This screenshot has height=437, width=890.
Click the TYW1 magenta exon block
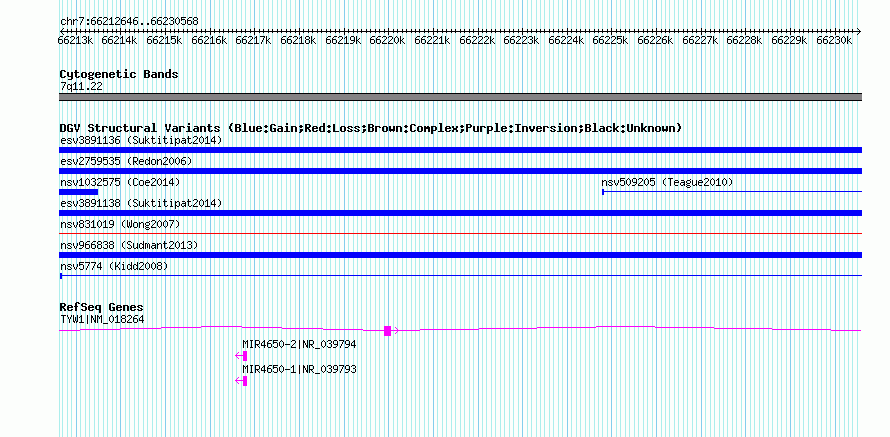click(388, 331)
